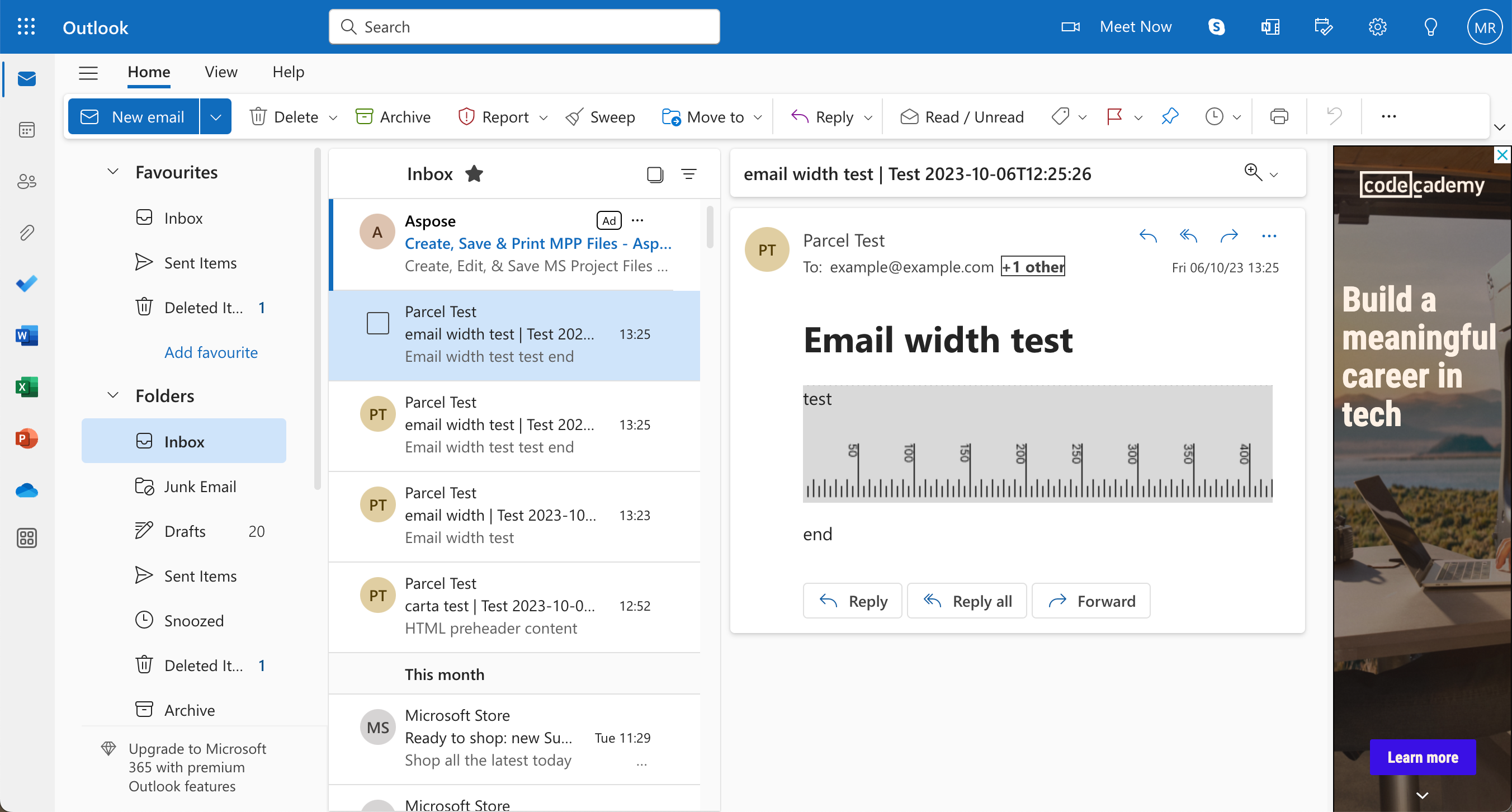Expand the New email dropdown arrow
The width and height of the screenshot is (1512, 812).
click(215, 117)
